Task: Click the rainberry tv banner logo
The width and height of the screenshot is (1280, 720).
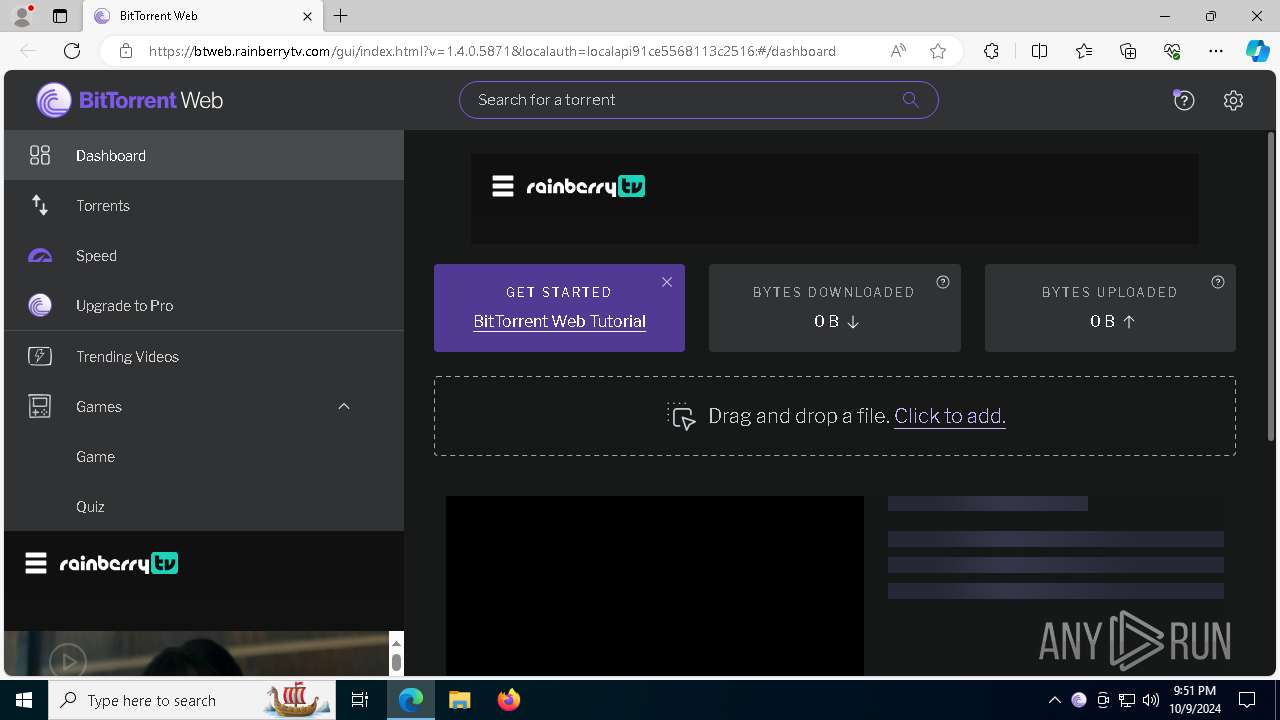Action: (x=585, y=186)
